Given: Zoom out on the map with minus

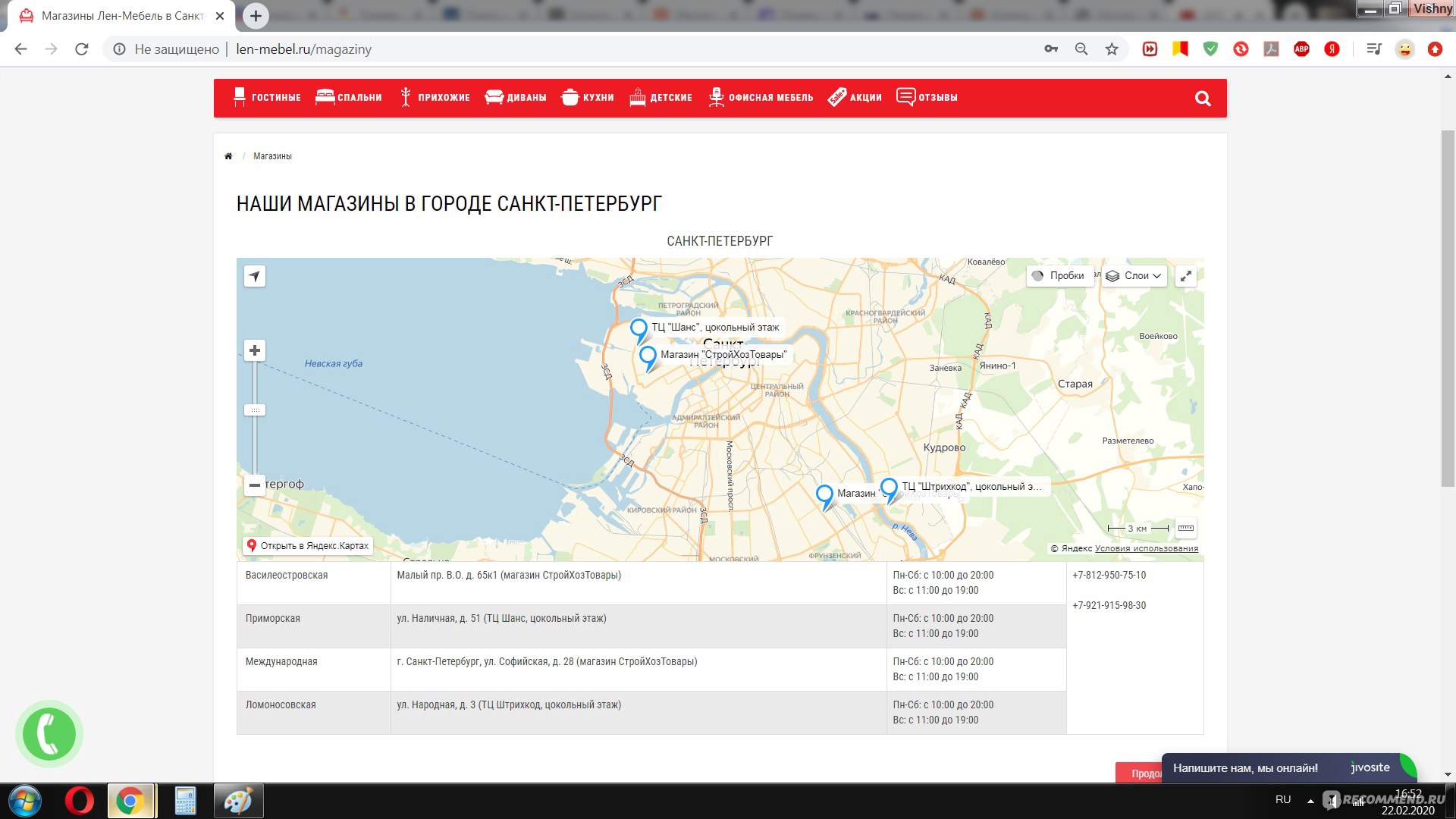Looking at the screenshot, I should (255, 485).
